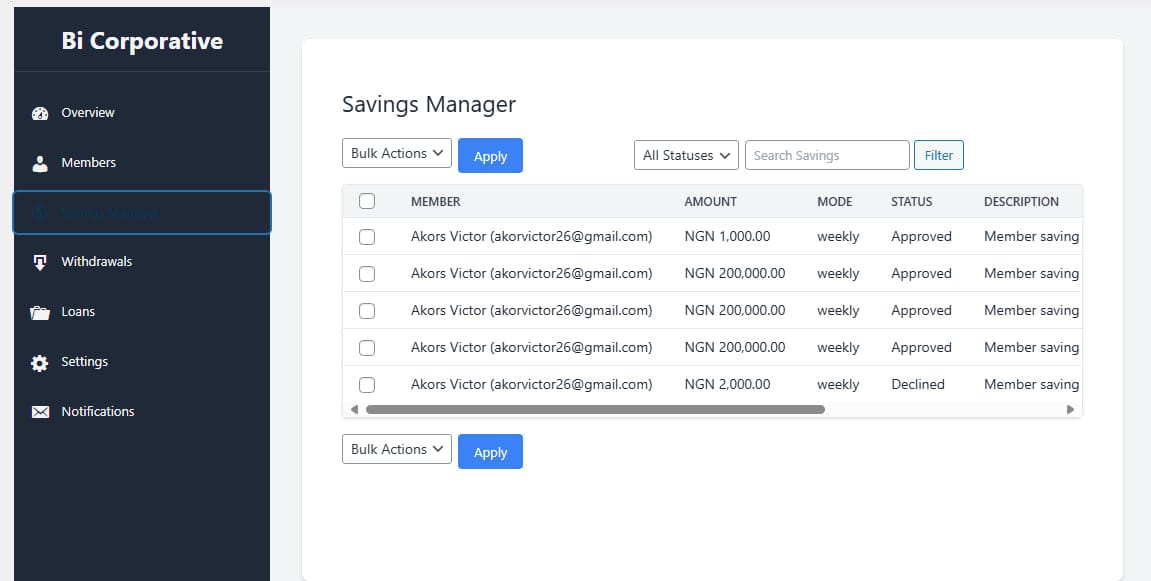Check the NGN 1,000.00 savings row checkbox
Screen dimensions: 1151x581
tap(367, 237)
